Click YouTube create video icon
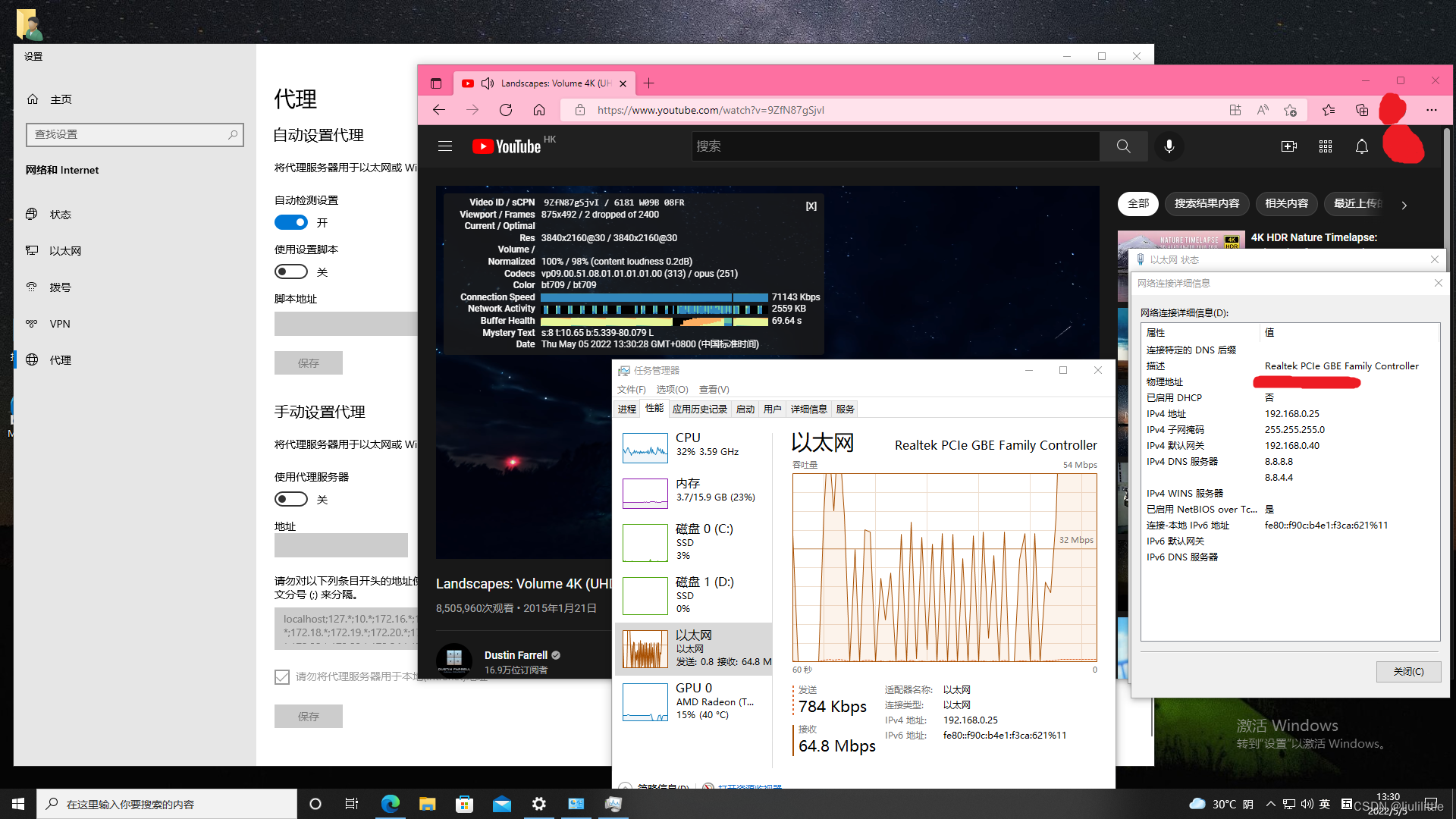Viewport: 1456px width, 819px height. point(1288,146)
